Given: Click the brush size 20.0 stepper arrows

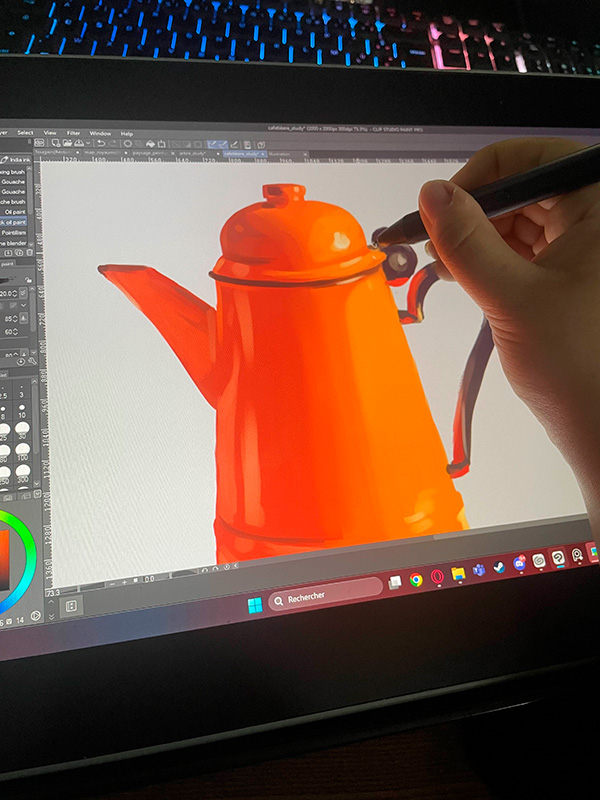Looking at the screenshot, I should (15, 293).
